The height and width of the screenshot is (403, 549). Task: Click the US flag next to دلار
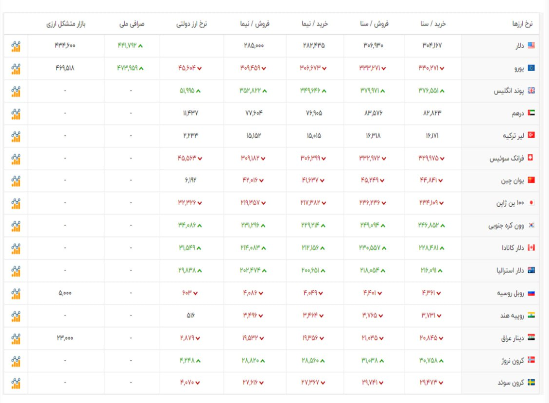531,45
